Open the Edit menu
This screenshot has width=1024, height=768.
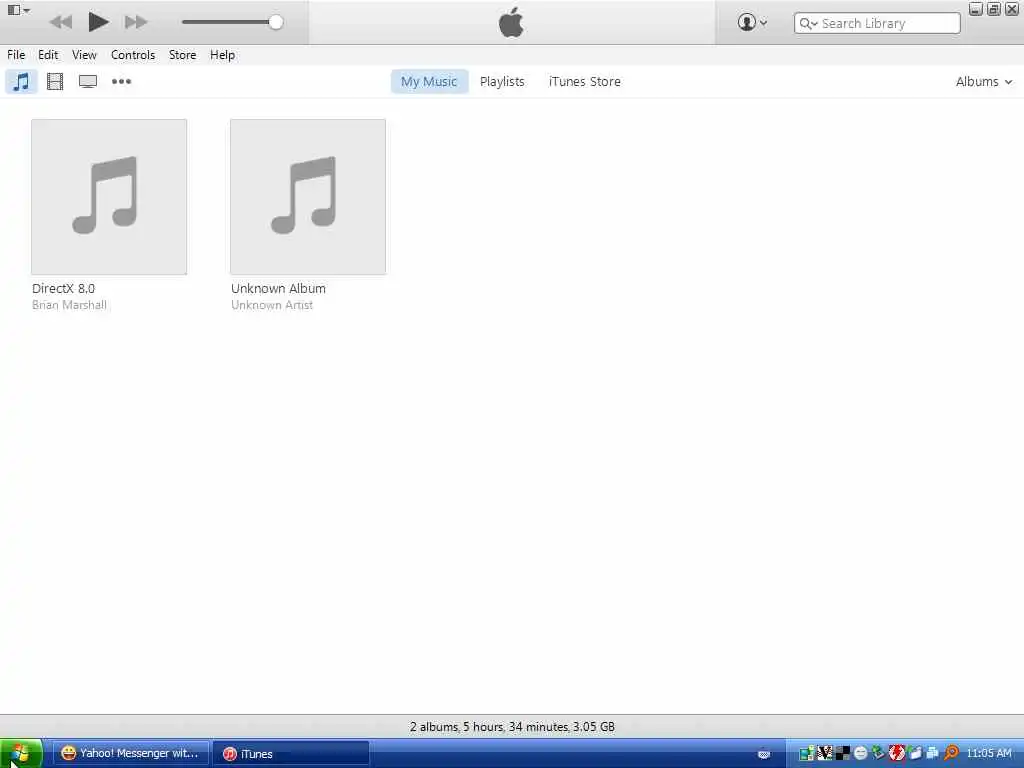pos(48,55)
